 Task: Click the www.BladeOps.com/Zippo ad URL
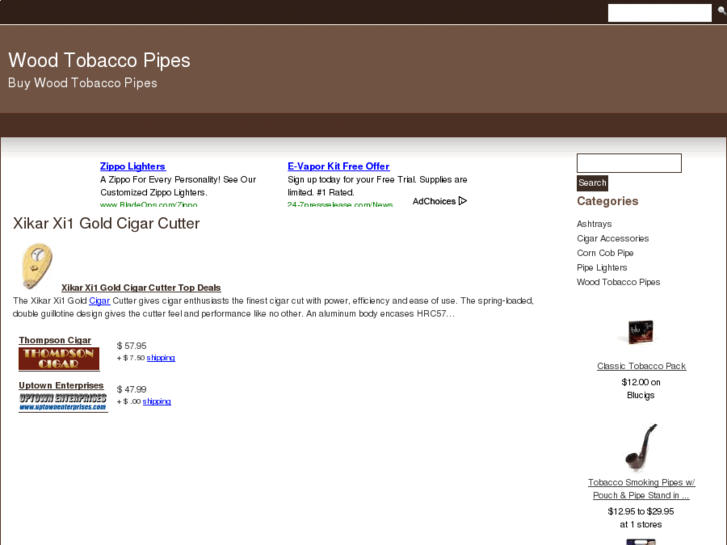click(148, 204)
